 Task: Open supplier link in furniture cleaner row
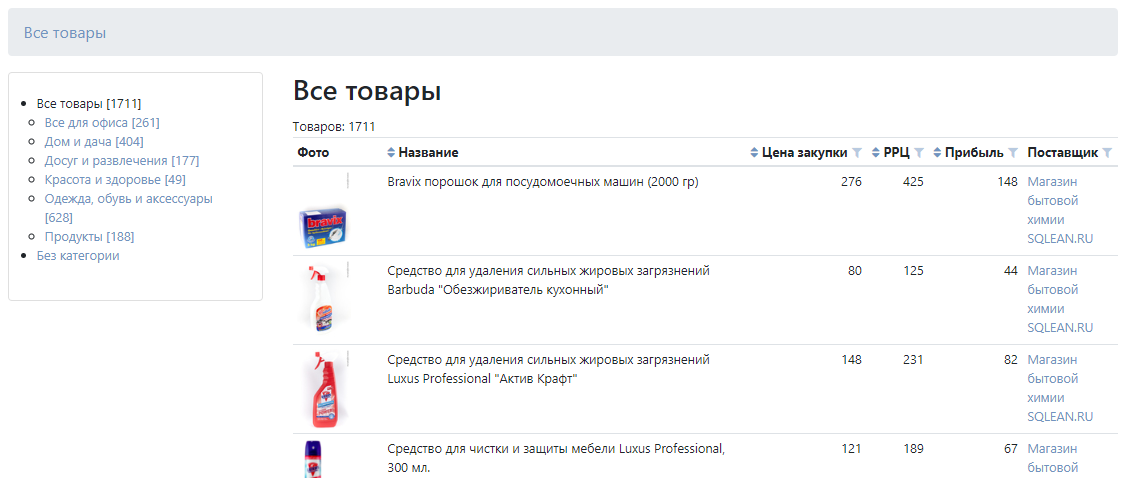coord(1053,459)
